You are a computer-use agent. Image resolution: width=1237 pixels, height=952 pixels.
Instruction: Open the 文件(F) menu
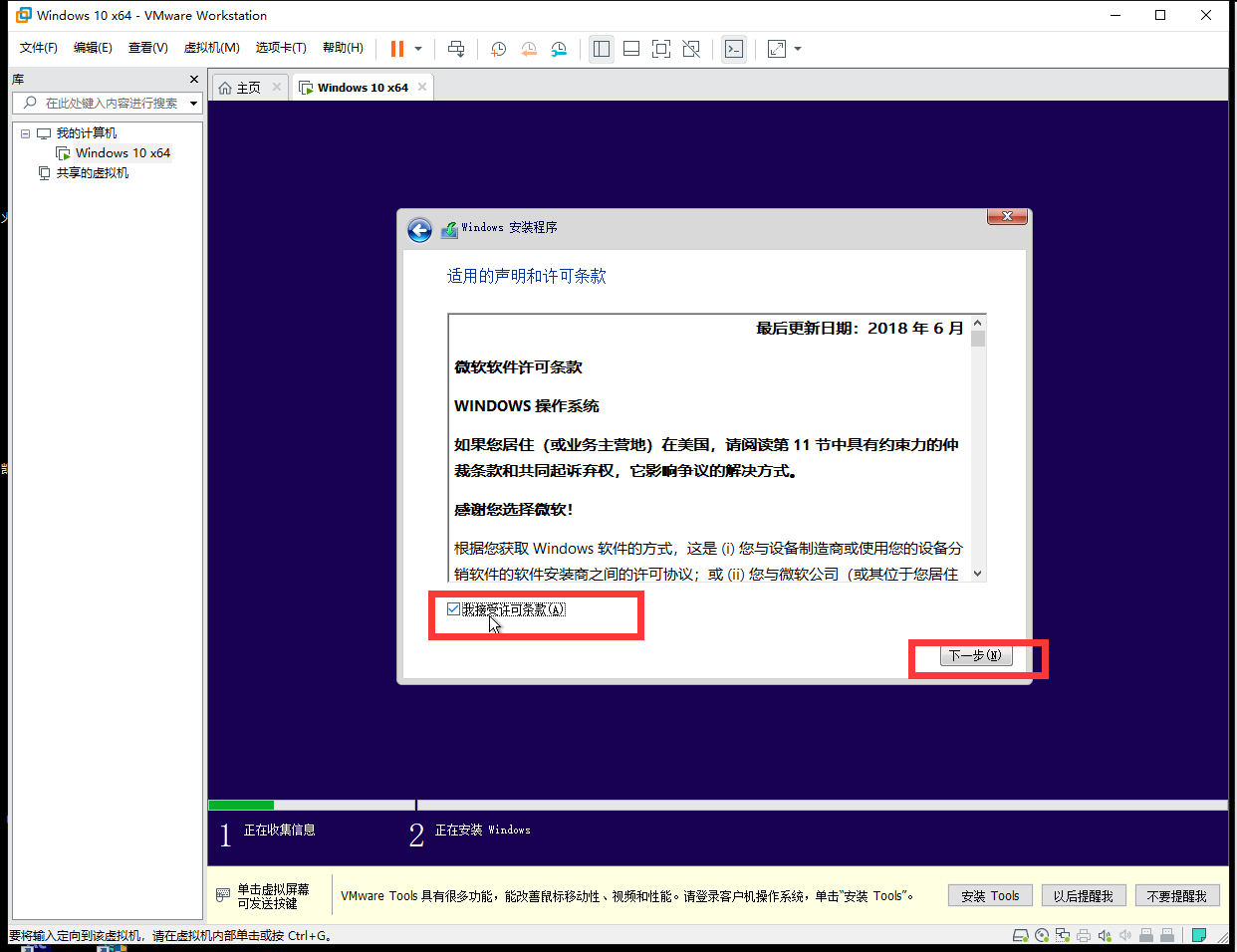coord(39,48)
